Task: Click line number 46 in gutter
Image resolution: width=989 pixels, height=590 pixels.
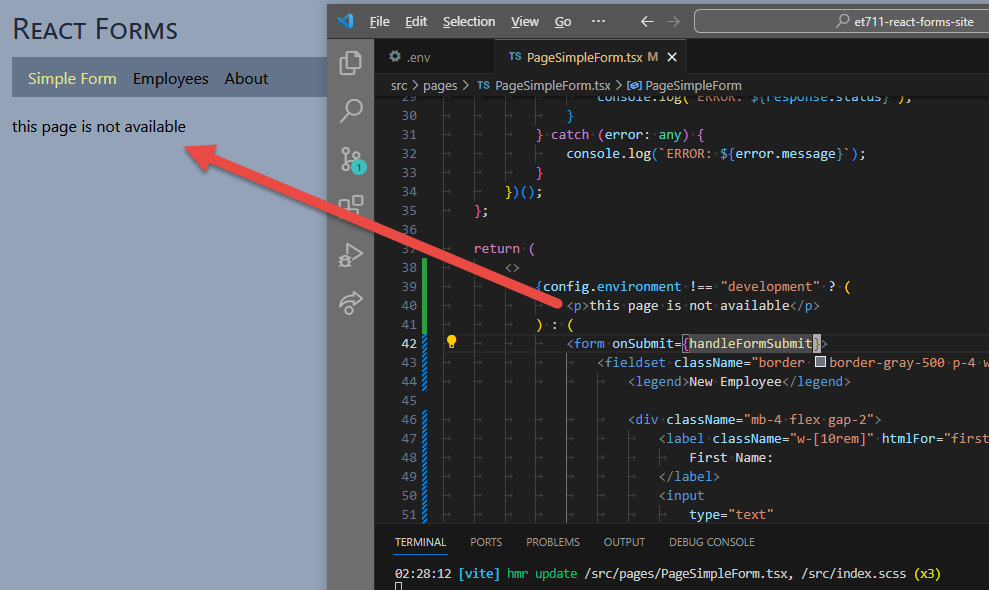Action: 409,419
